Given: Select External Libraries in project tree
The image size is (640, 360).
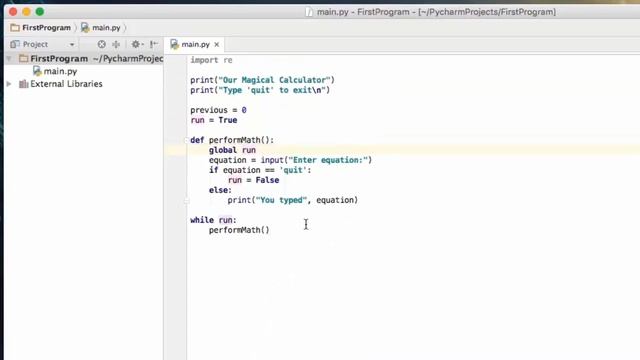Looking at the screenshot, I should pyautogui.click(x=66, y=84).
